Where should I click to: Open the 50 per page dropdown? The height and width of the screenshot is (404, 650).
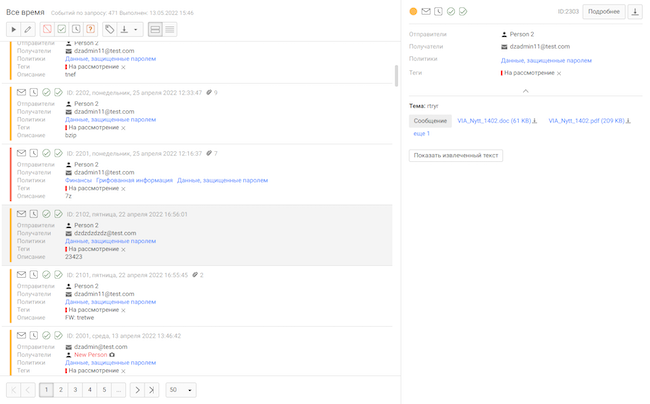tap(181, 390)
